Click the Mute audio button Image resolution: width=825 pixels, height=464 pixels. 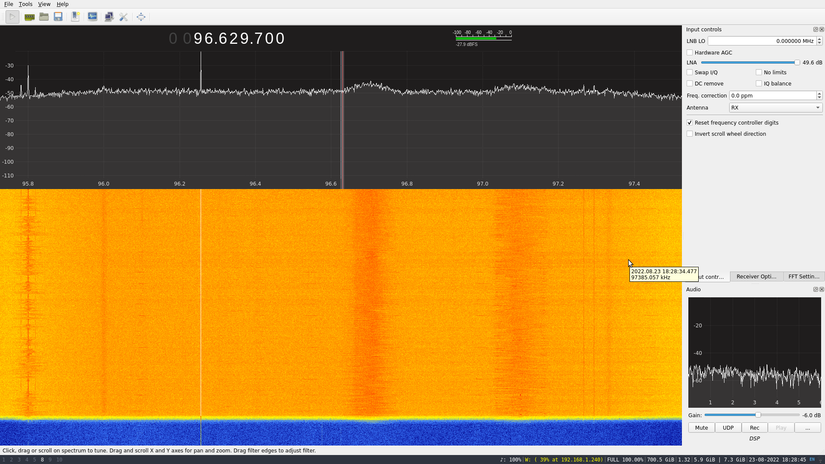701,428
